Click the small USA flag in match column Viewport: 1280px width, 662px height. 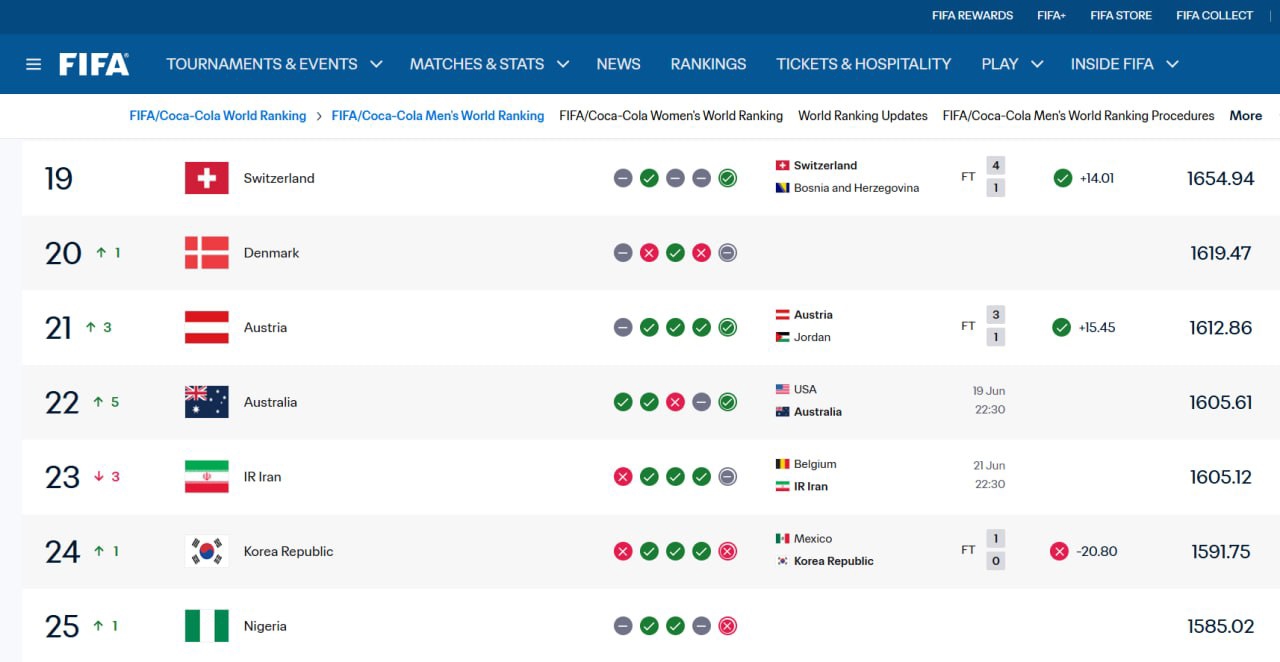pyautogui.click(x=783, y=389)
